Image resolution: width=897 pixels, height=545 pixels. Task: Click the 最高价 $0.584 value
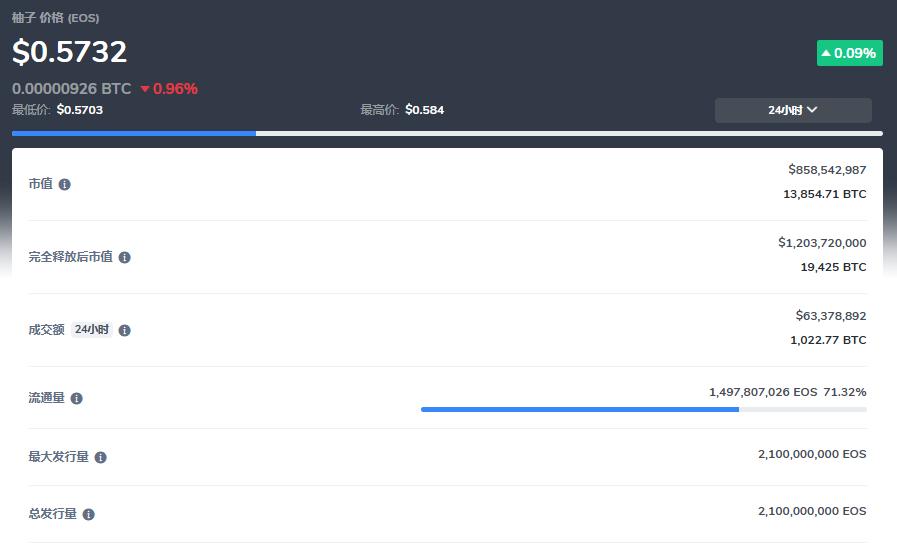tap(424, 110)
